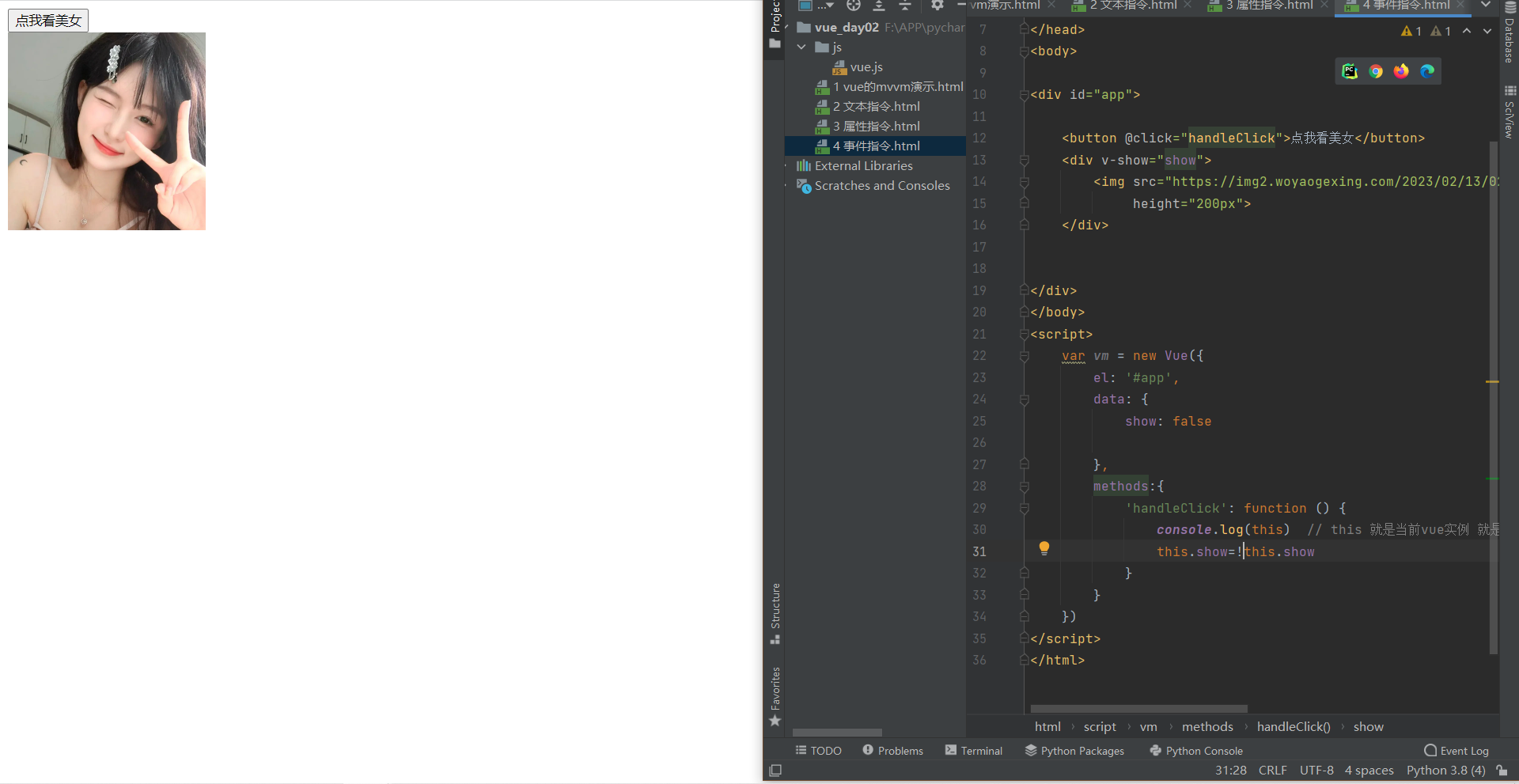Screen dimensions: 1519x784
Task: Open page in Firefox browser icon
Action: pyautogui.click(x=1401, y=72)
